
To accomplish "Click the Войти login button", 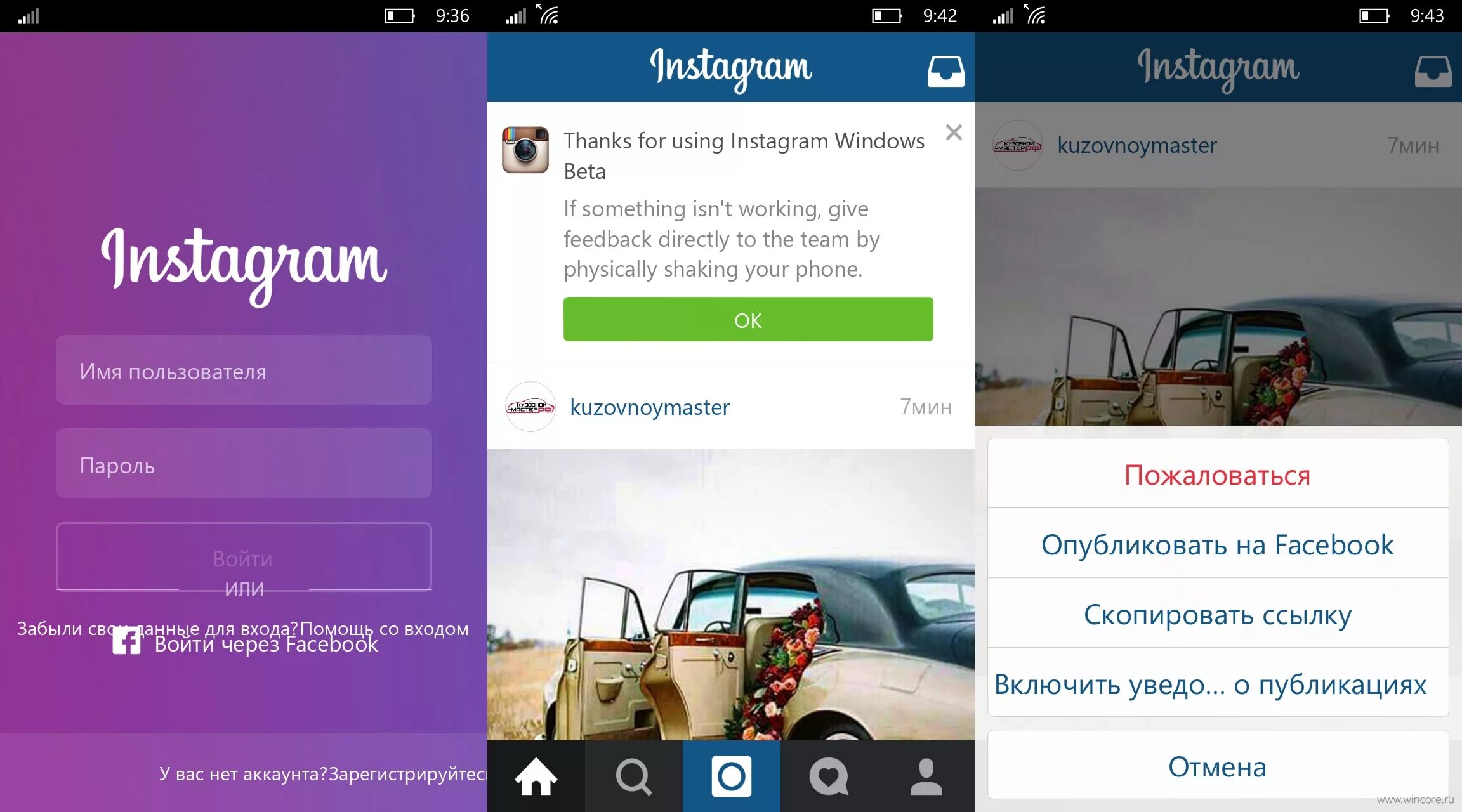I will [x=244, y=556].
